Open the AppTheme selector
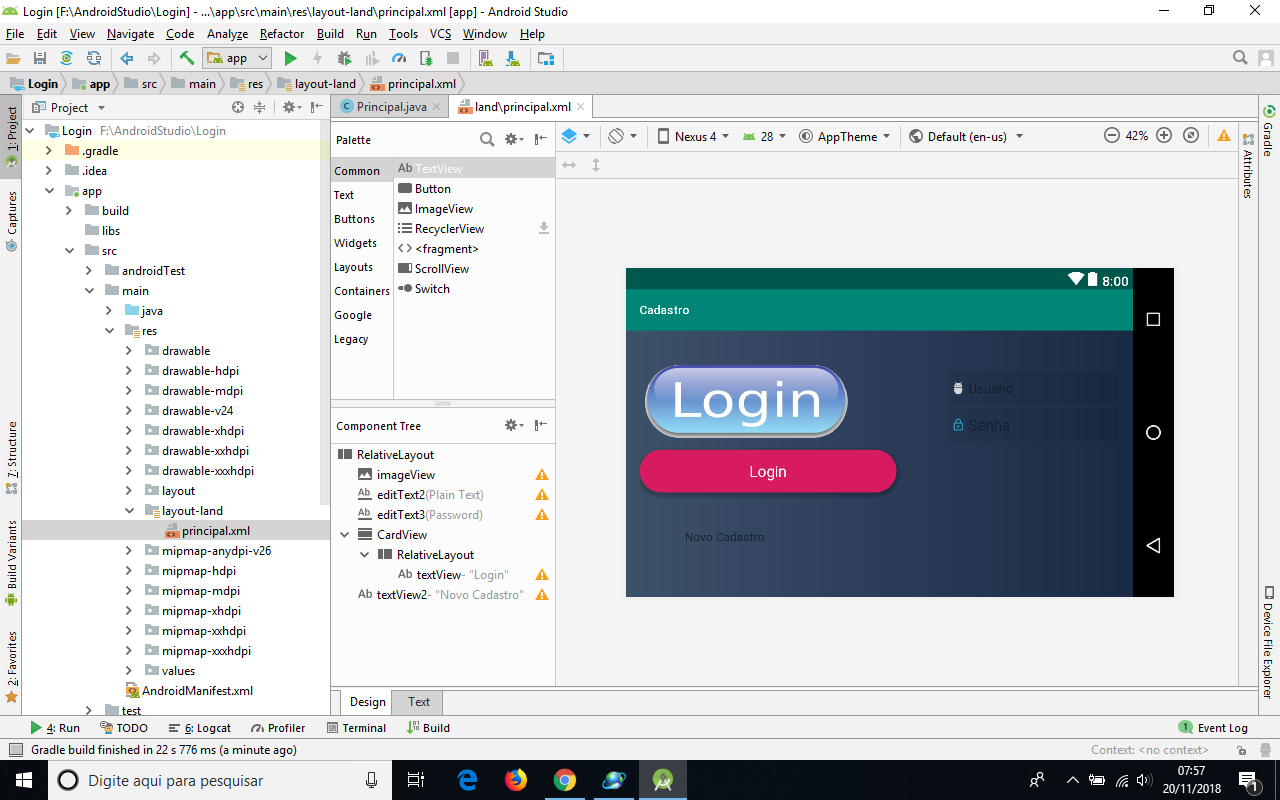 [x=845, y=136]
